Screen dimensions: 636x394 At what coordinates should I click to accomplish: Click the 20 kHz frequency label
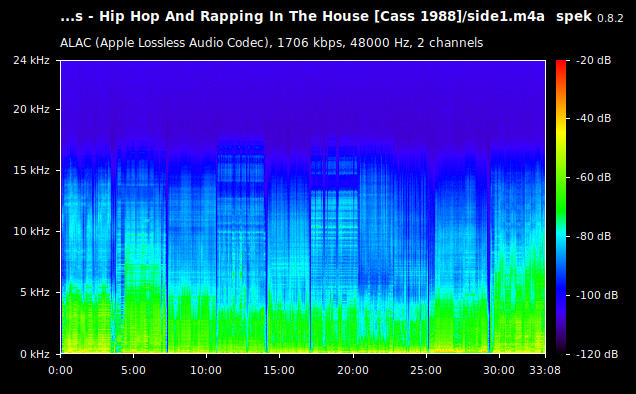[x=31, y=110]
